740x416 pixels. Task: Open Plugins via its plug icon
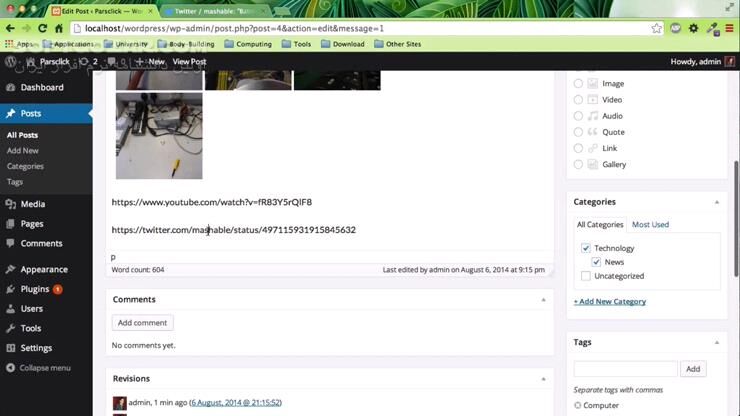coord(10,289)
